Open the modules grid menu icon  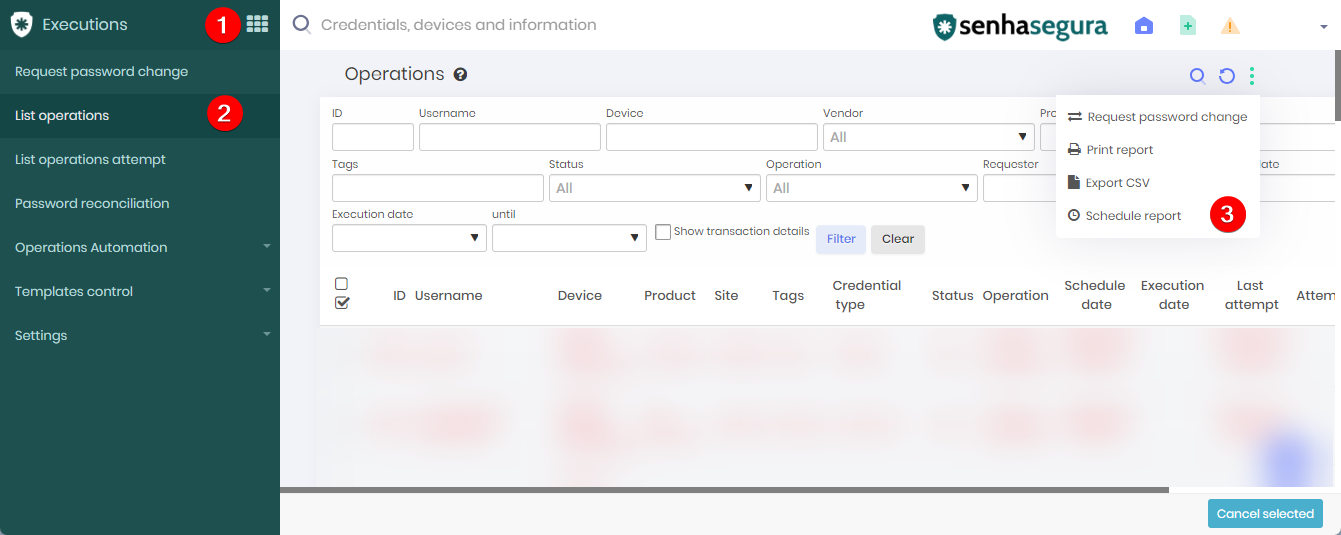click(x=257, y=24)
